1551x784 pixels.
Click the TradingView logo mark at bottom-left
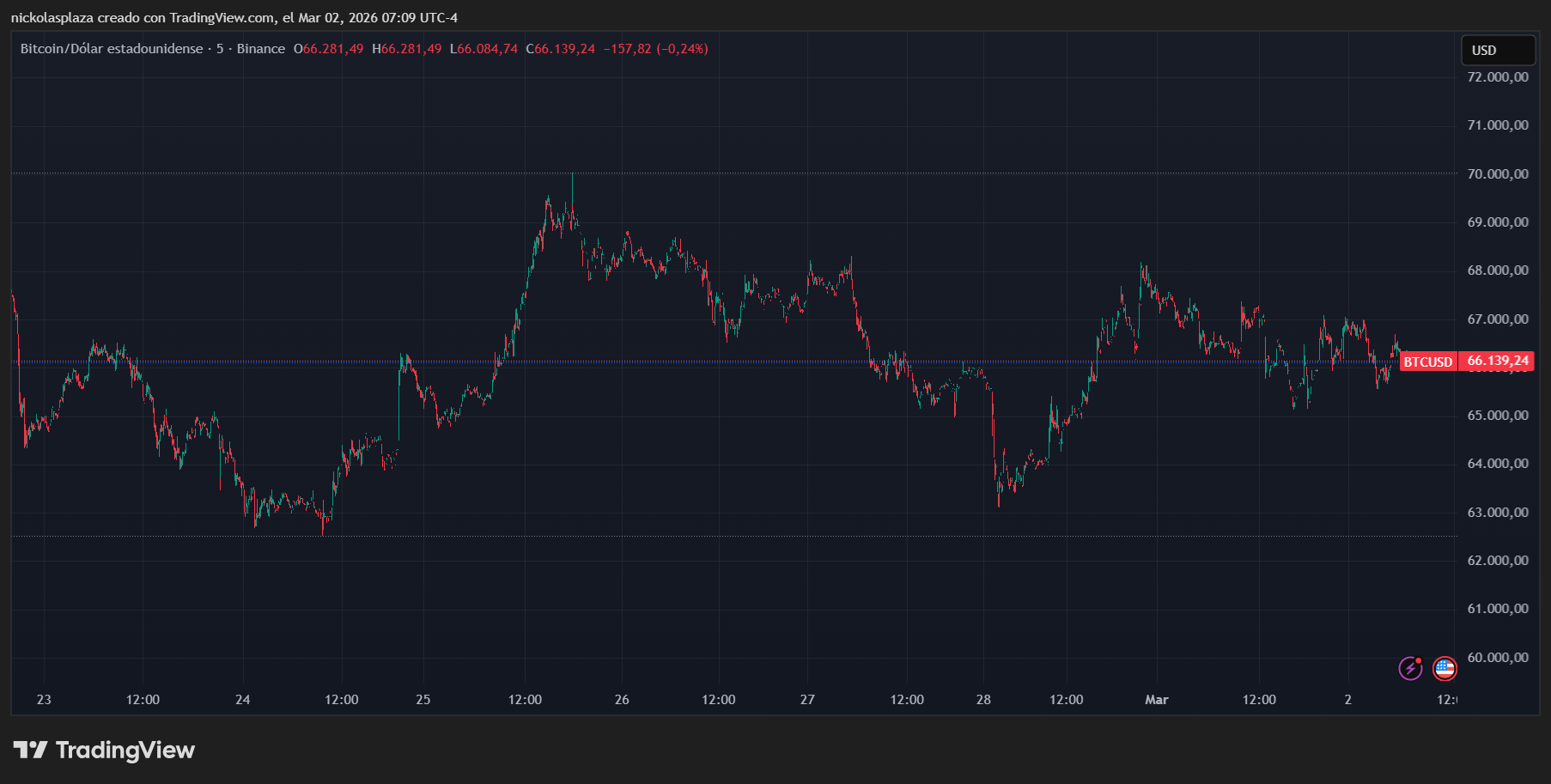click(x=30, y=751)
